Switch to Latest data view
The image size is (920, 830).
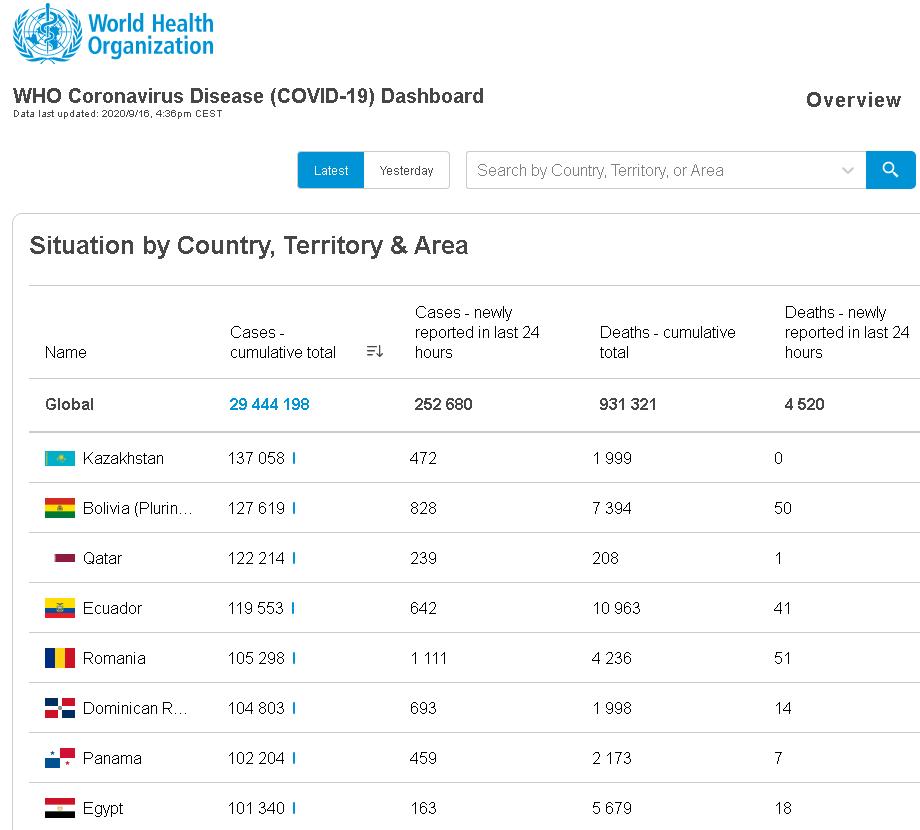[331, 170]
